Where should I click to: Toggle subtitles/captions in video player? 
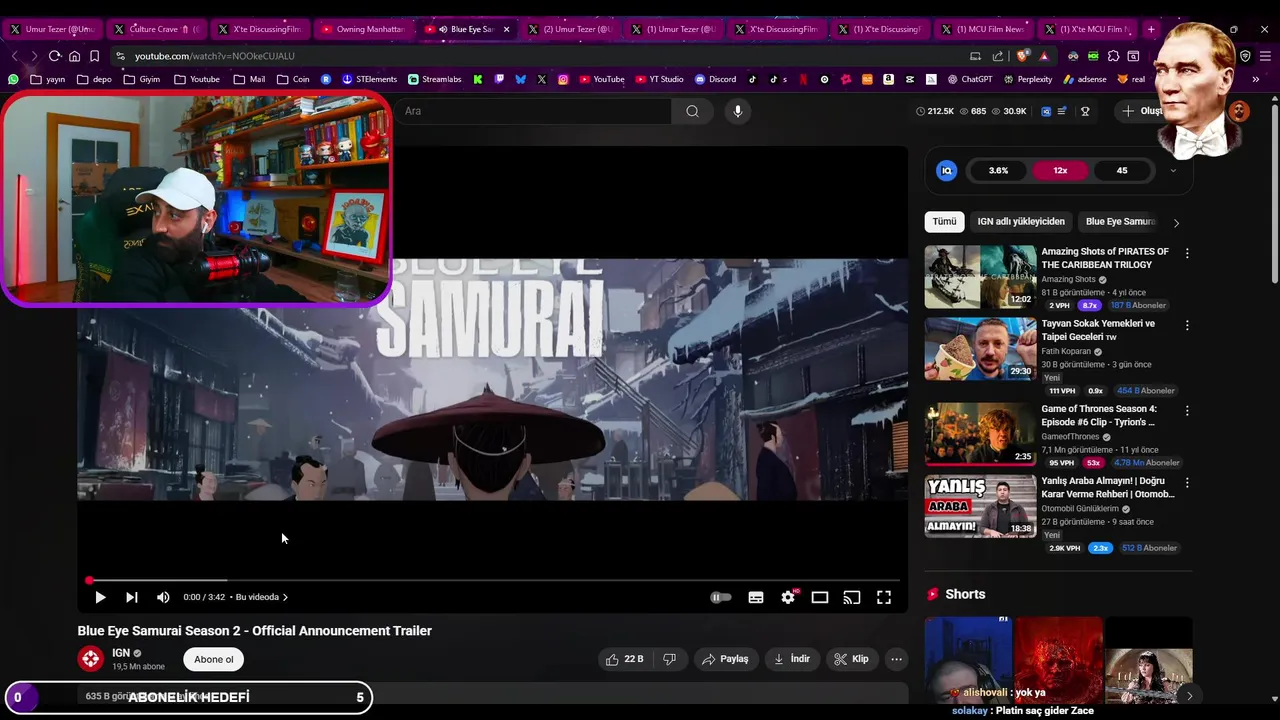[756, 597]
